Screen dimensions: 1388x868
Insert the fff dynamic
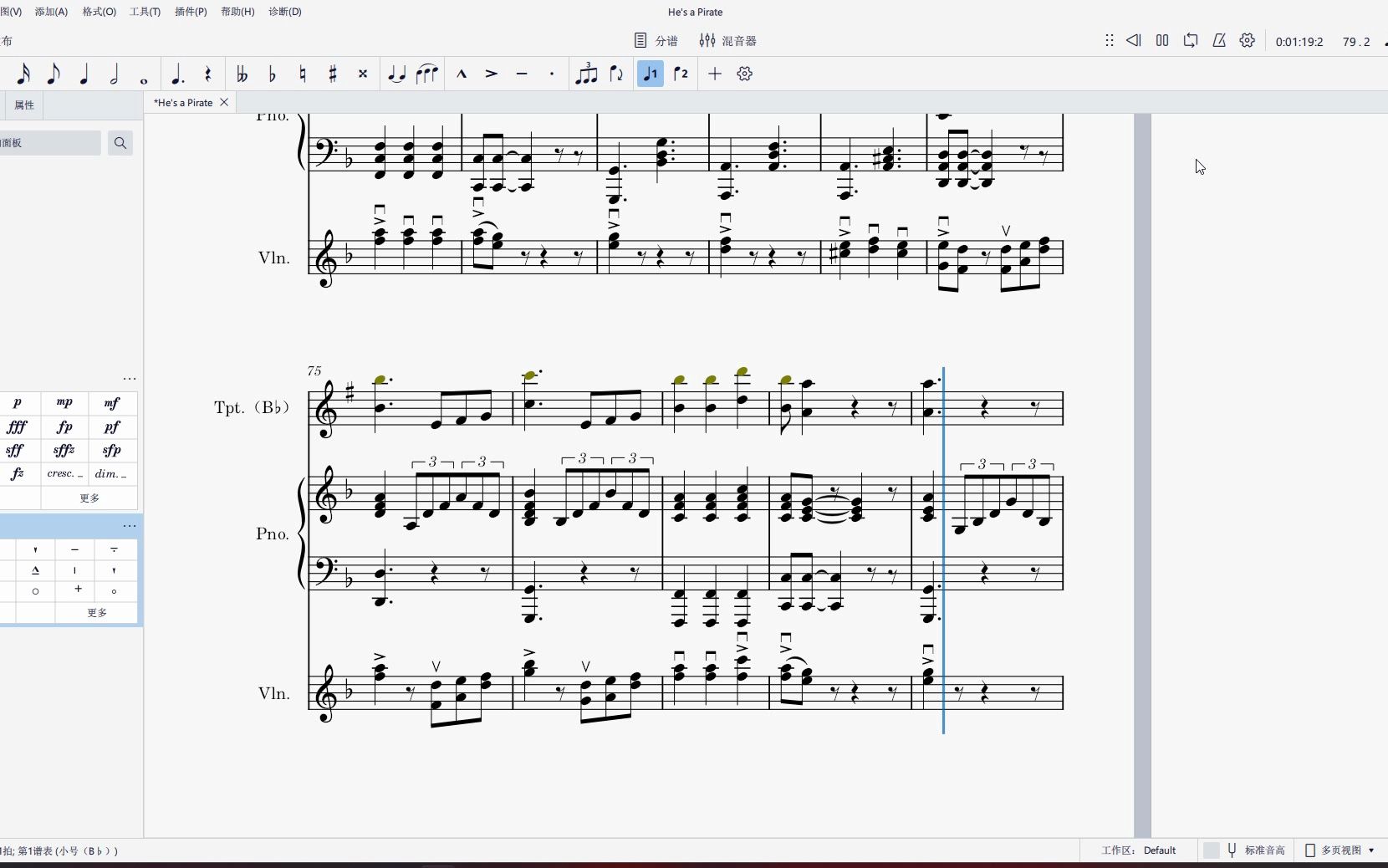click(x=18, y=426)
